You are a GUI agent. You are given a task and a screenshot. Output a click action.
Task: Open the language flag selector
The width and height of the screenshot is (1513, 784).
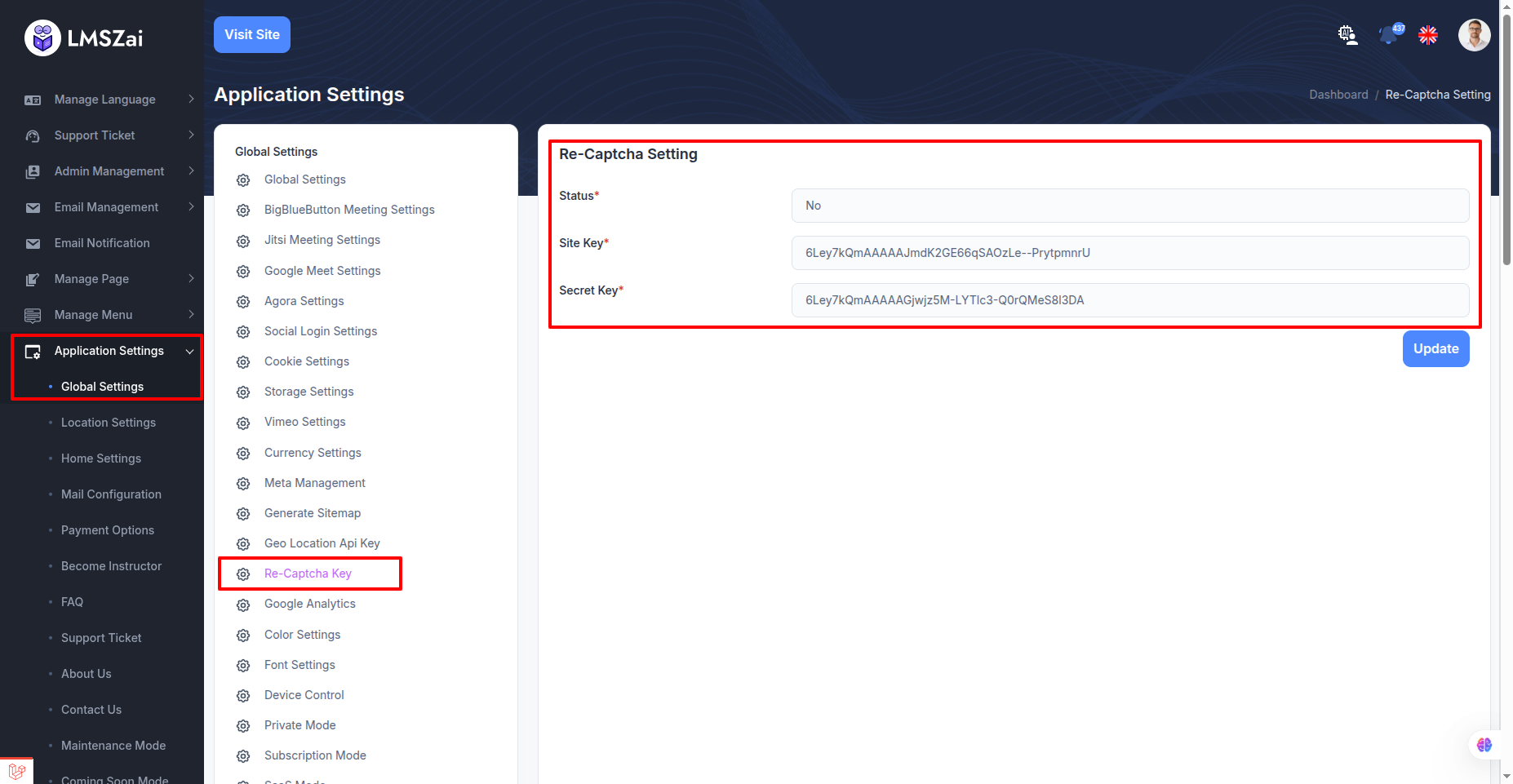pos(1428,35)
